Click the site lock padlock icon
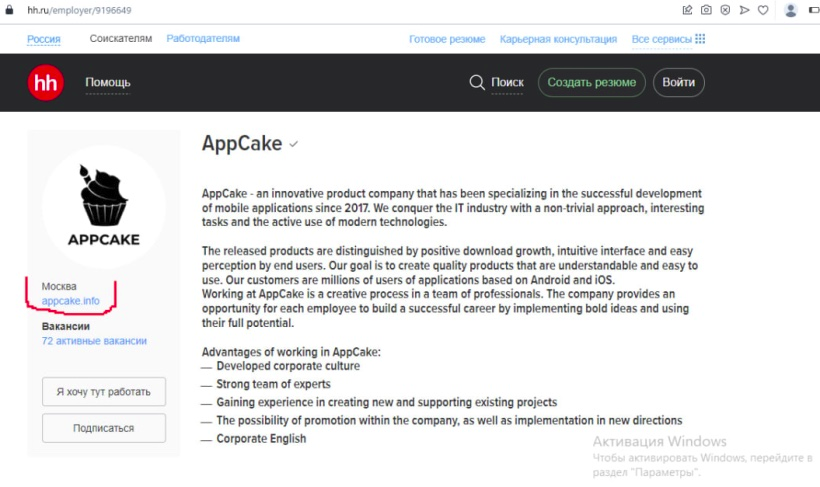 pos(8,10)
